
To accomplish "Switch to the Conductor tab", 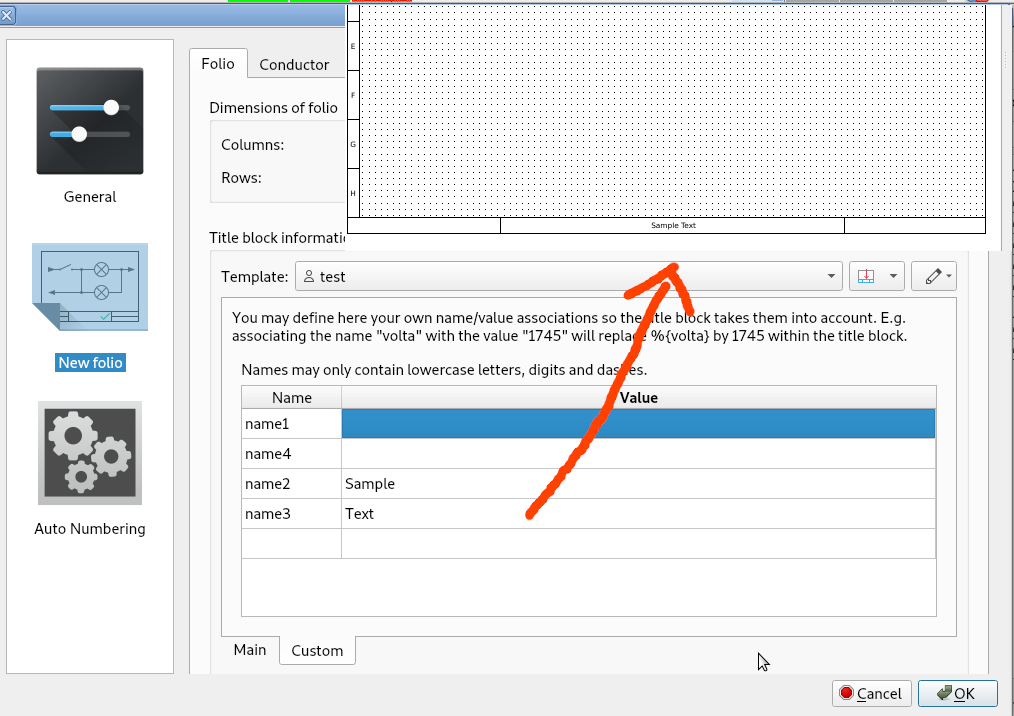I will click(294, 65).
